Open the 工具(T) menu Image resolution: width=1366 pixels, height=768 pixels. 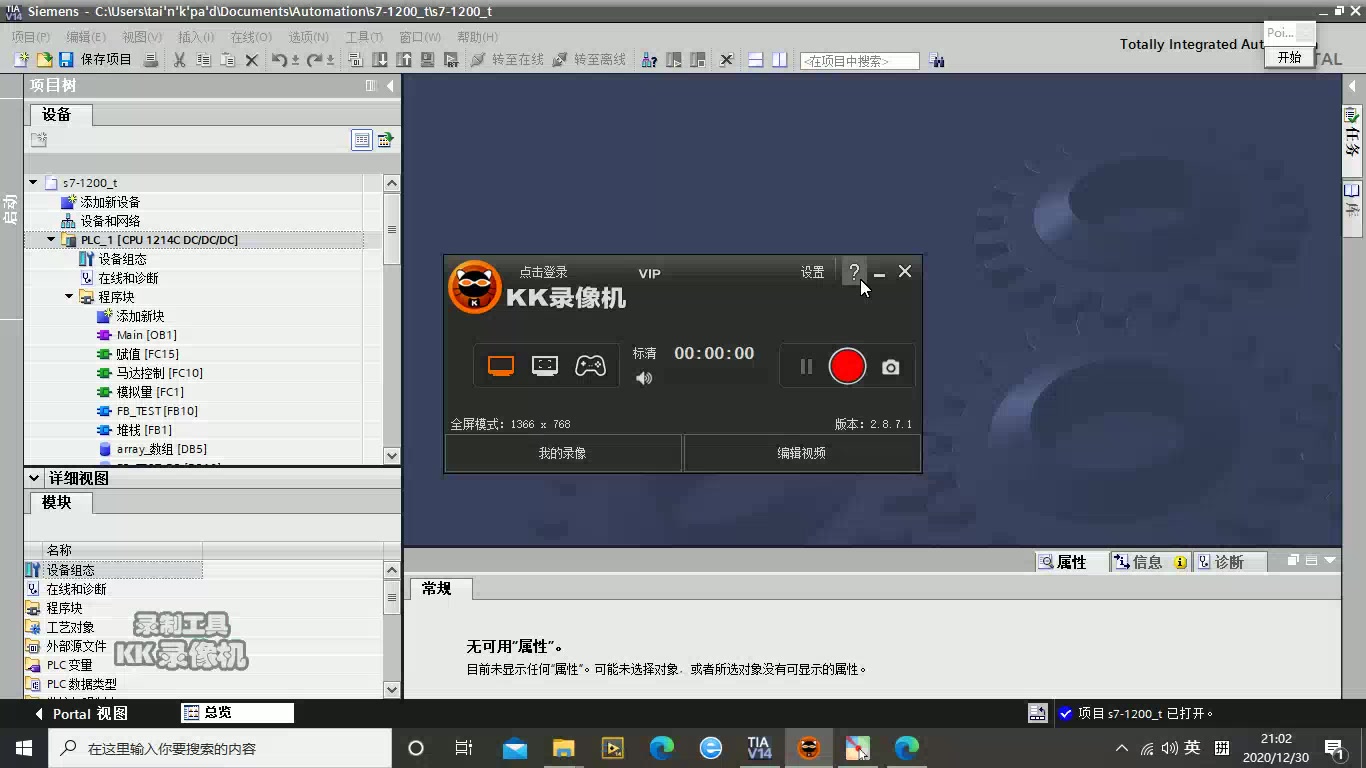coord(364,37)
